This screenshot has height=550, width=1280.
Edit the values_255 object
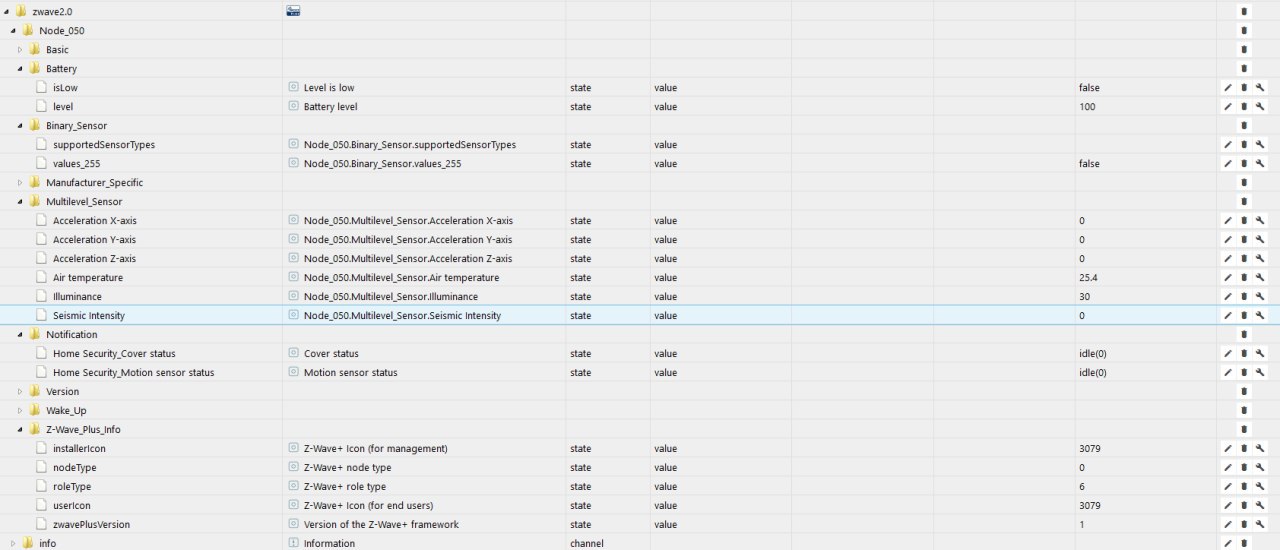(1227, 164)
